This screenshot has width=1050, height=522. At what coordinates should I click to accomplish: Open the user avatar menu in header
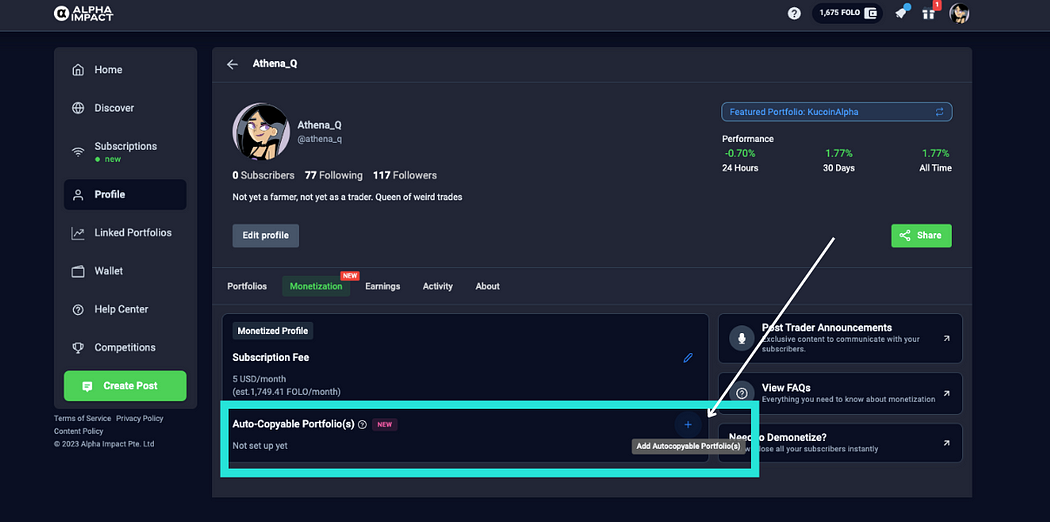click(960, 13)
